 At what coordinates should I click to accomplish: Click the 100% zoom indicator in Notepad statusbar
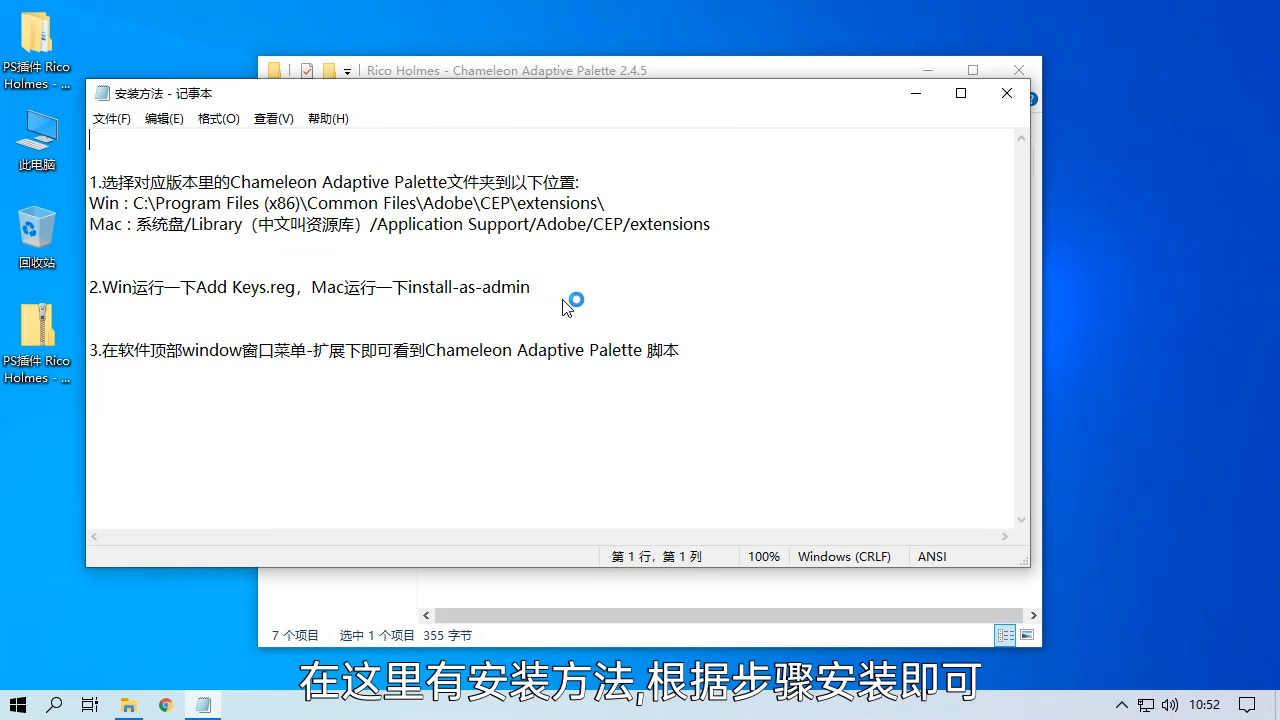[763, 556]
